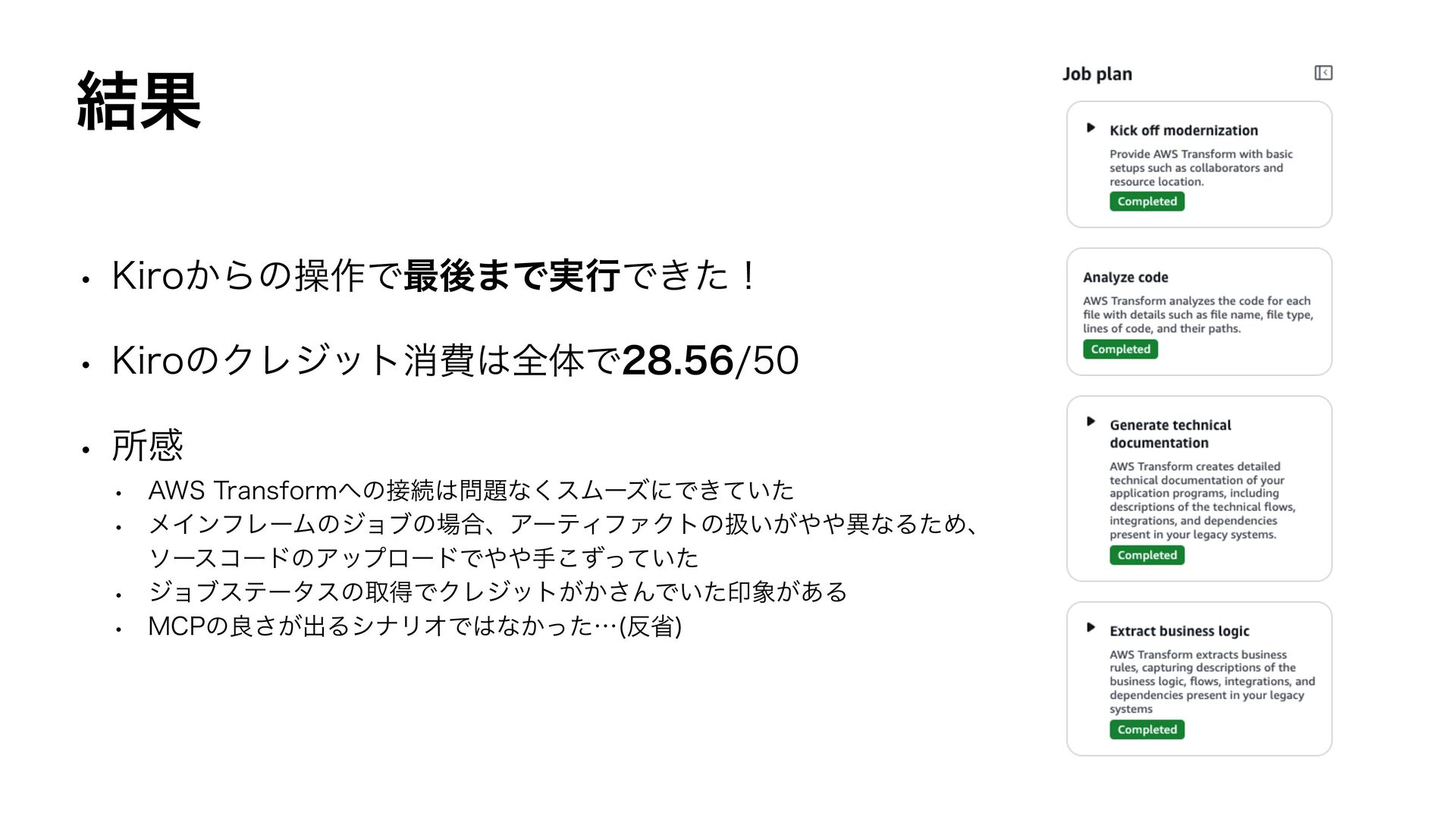Click the MCPの良さ bullet line
Image resolution: width=1456 pixels, height=819 pixels.
click(x=415, y=626)
